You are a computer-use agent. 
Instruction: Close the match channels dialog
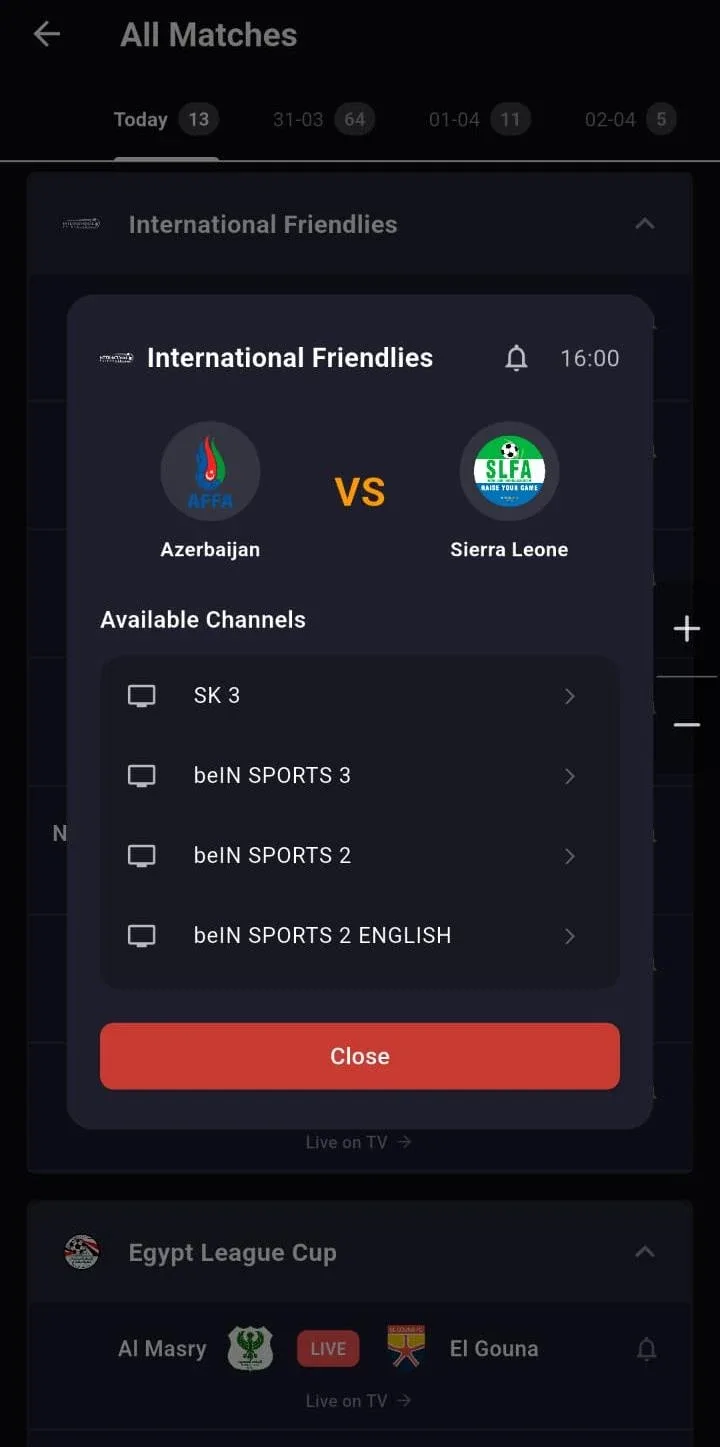[x=360, y=1056]
